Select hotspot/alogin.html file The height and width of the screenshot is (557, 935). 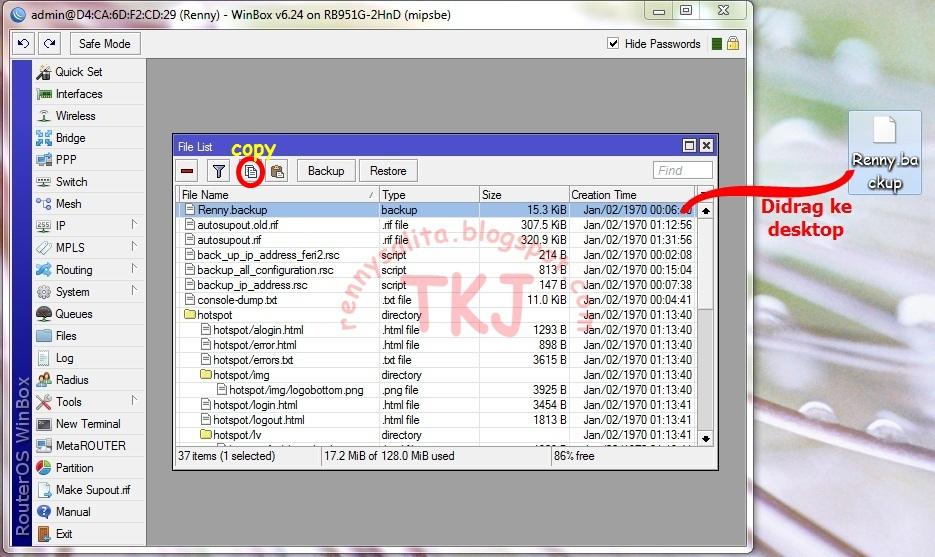(437, 330)
